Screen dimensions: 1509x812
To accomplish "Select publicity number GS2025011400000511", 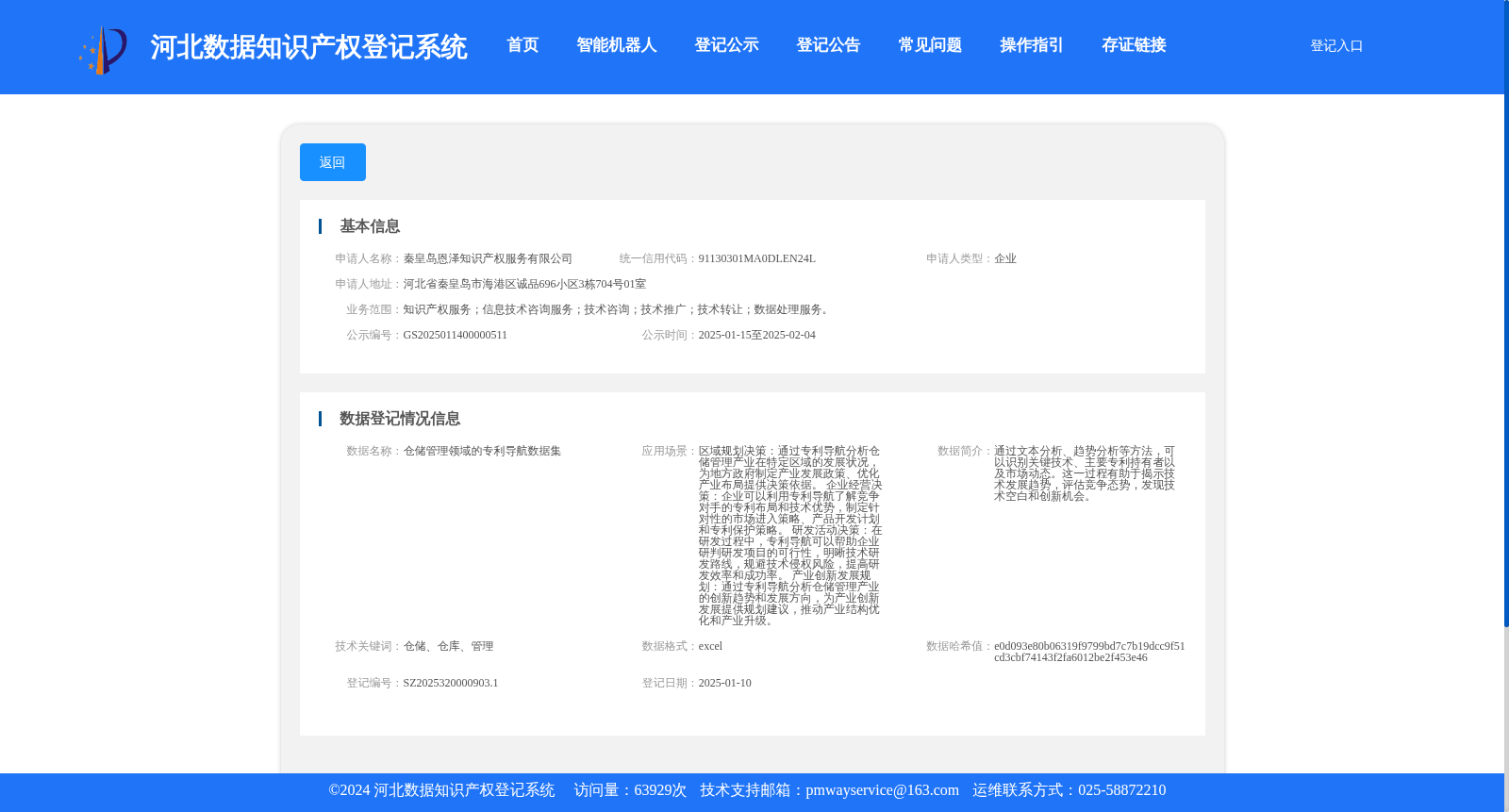I will click(455, 335).
